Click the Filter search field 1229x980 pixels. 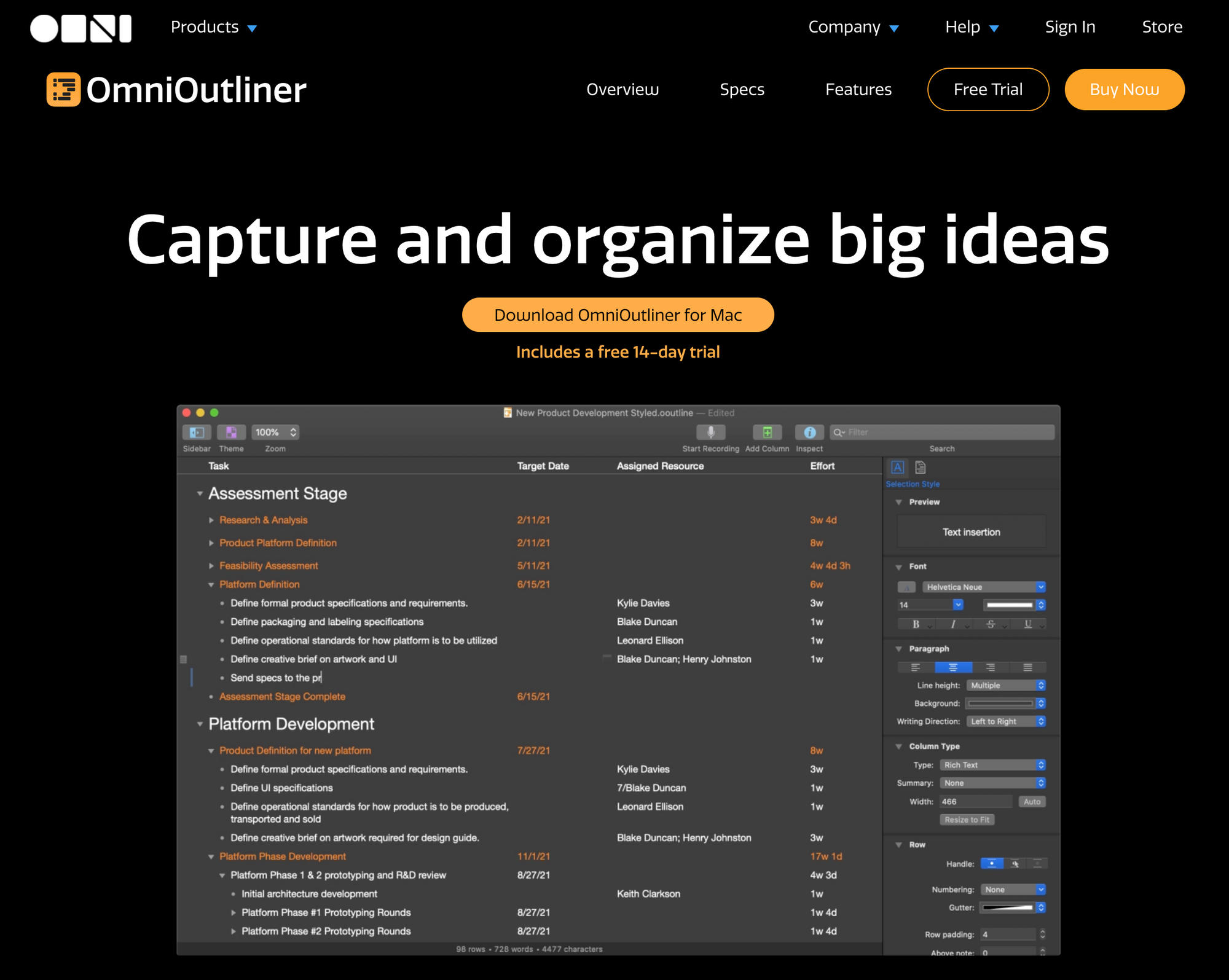942,433
